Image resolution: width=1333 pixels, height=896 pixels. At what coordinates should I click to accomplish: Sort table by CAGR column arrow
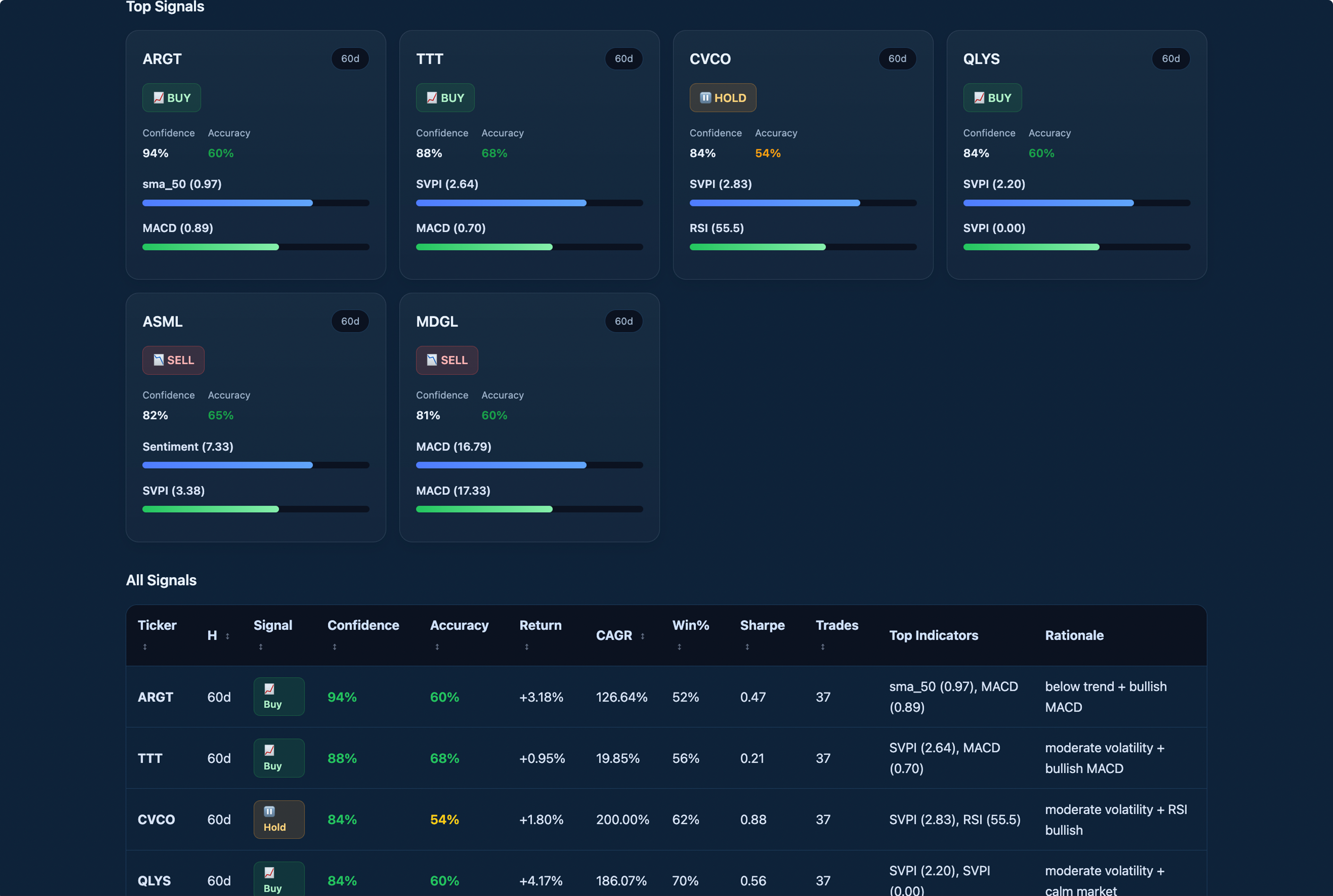642,636
